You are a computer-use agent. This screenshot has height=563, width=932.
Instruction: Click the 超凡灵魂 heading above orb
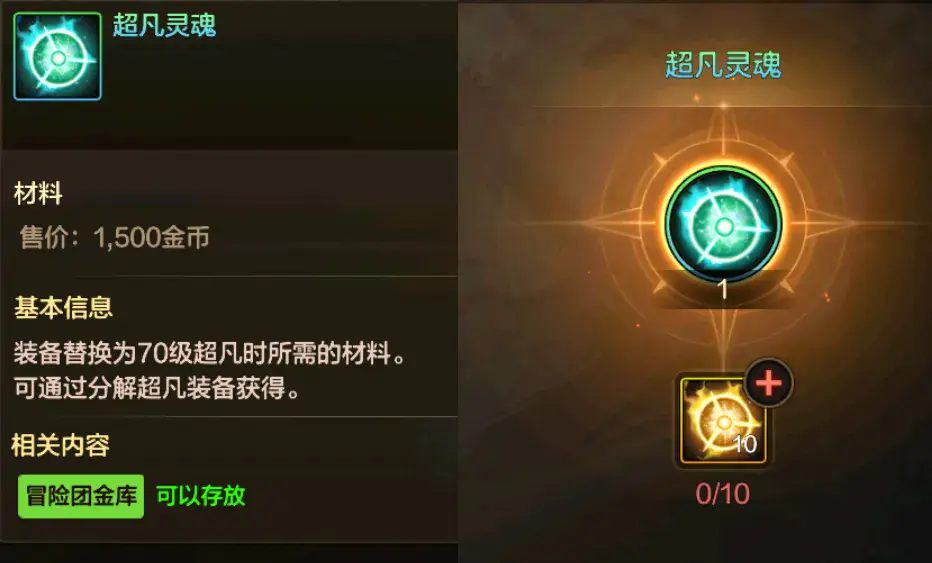click(723, 64)
